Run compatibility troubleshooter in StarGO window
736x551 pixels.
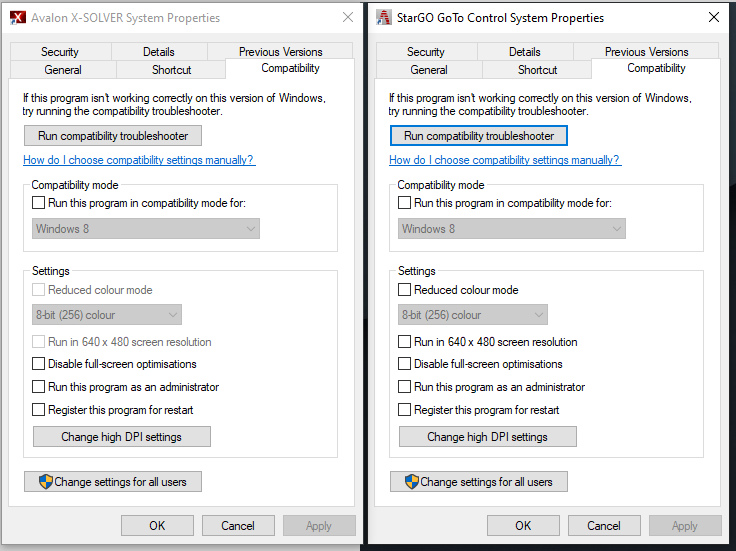tap(479, 136)
